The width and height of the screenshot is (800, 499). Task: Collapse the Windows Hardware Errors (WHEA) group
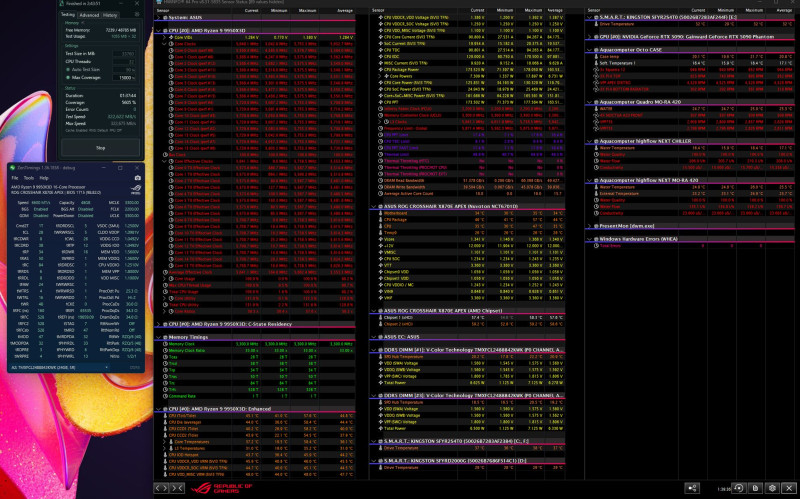tap(589, 239)
